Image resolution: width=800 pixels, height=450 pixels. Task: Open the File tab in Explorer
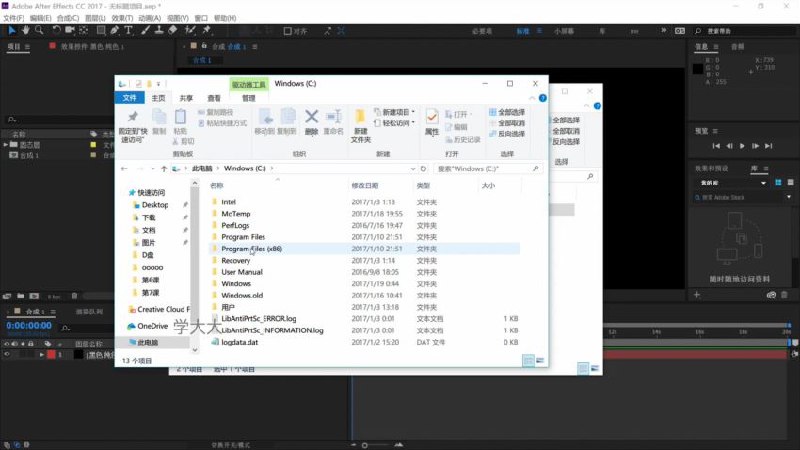click(x=130, y=98)
